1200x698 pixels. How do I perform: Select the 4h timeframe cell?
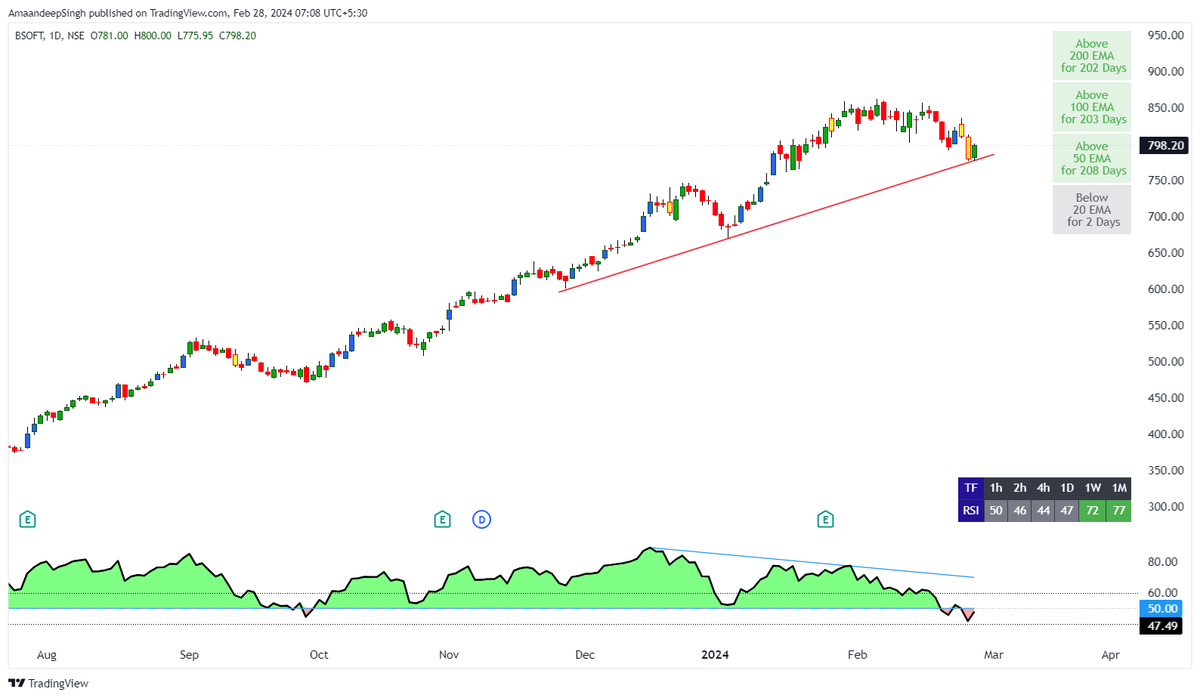1043,488
